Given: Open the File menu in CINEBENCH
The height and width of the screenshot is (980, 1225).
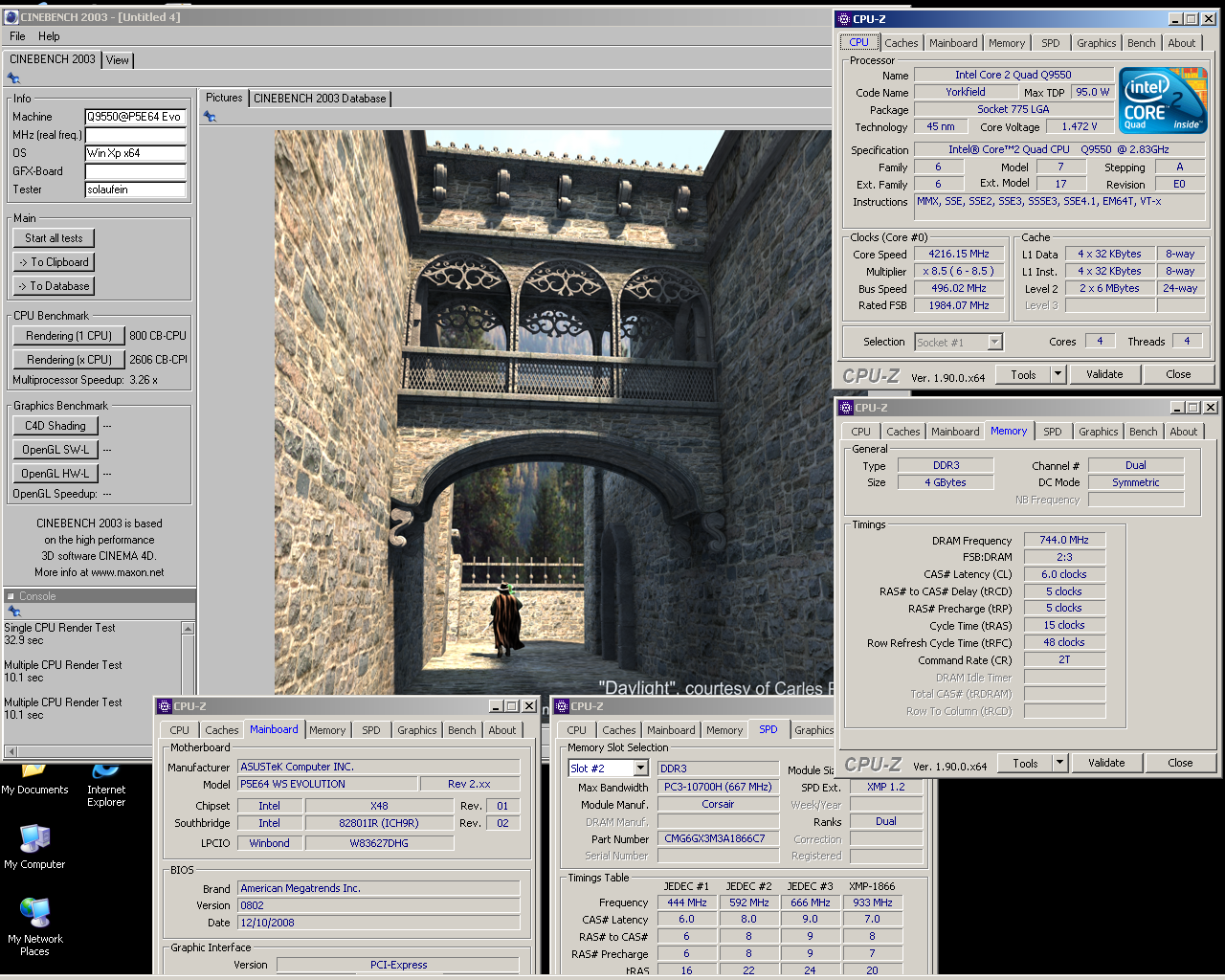Looking at the screenshot, I should coord(17,36).
